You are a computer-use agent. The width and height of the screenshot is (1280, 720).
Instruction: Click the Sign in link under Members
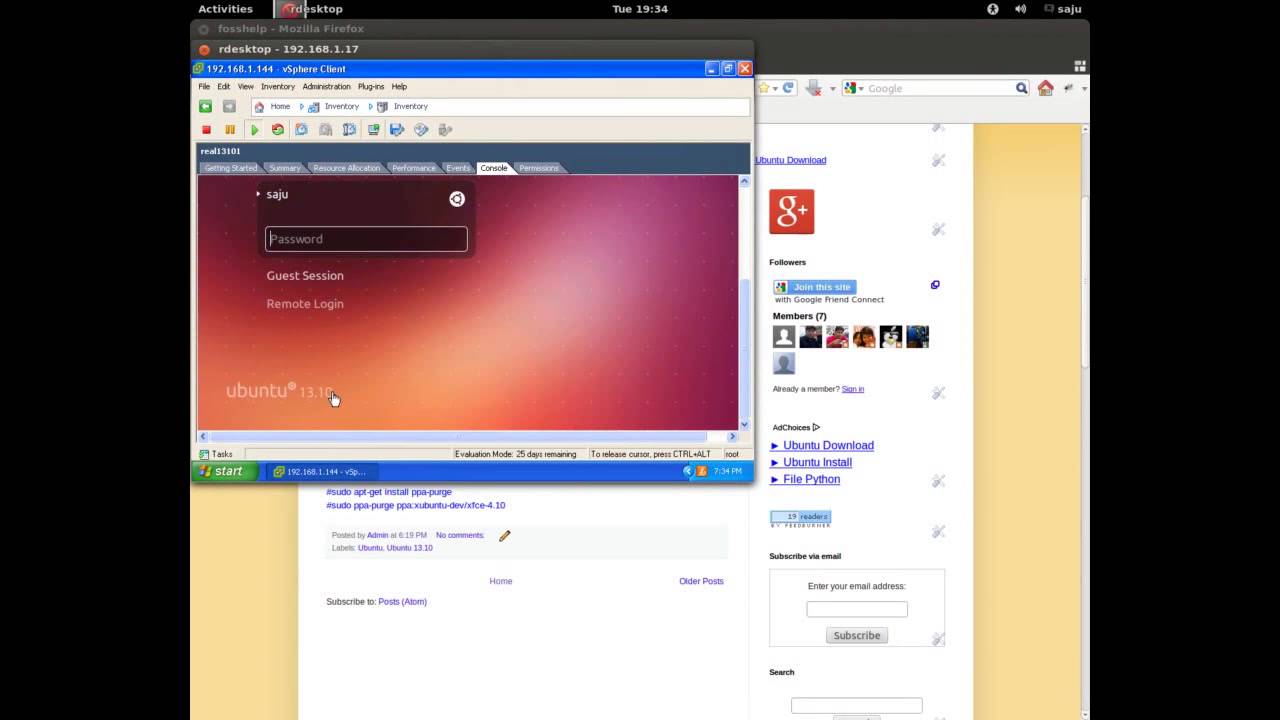coord(853,389)
